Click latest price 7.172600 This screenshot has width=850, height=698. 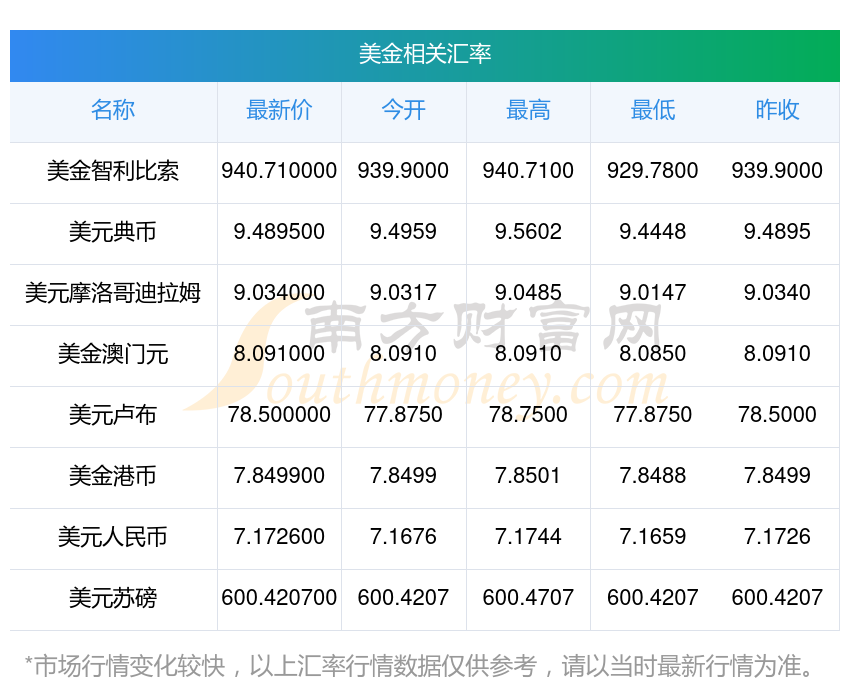pyautogui.click(x=279, y=537)
